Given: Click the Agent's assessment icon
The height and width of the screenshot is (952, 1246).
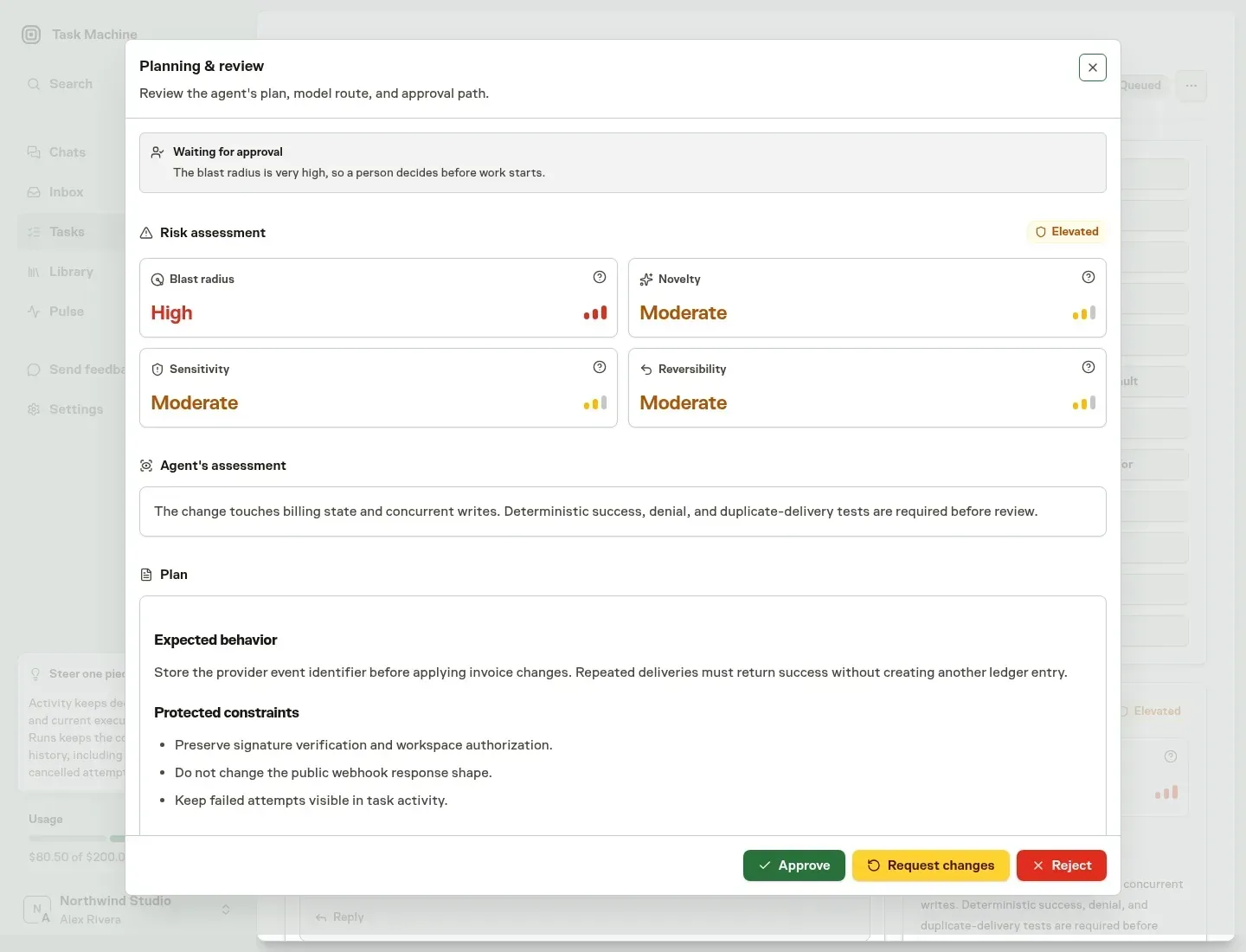Looking at the screenshot, I should click(x=146, y=466).
